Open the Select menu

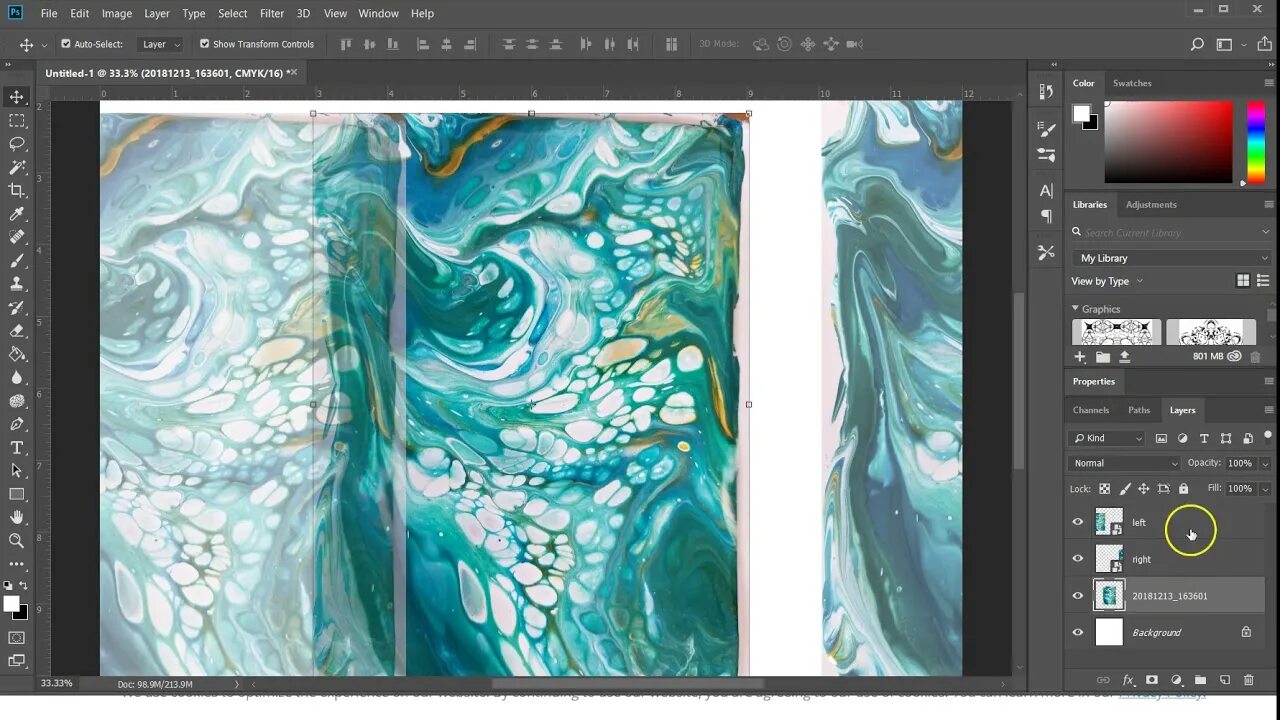(x=233, y=13)
